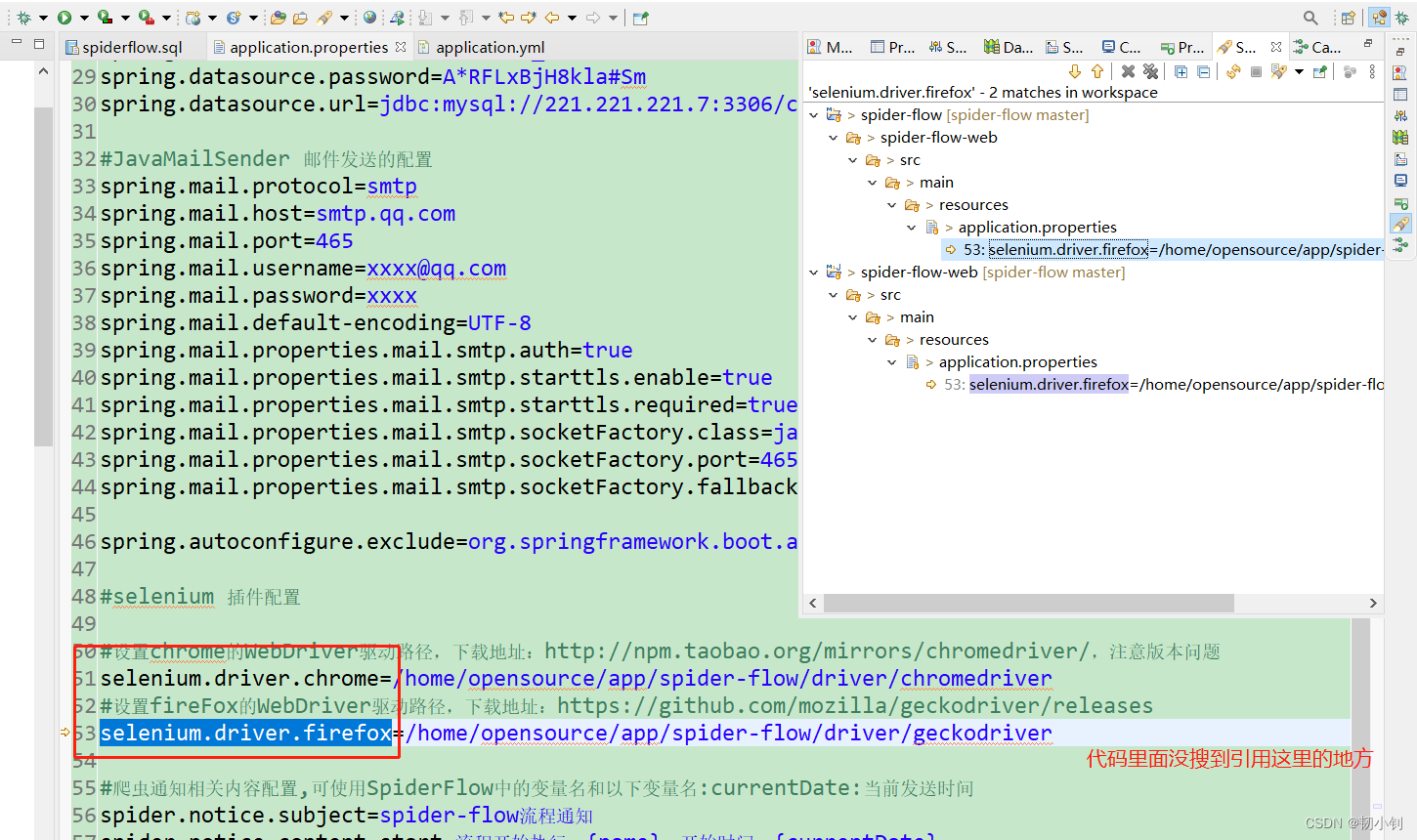Remove all search matches
This screenshot has height=840, width=1417.
(x=1151, y=71)
